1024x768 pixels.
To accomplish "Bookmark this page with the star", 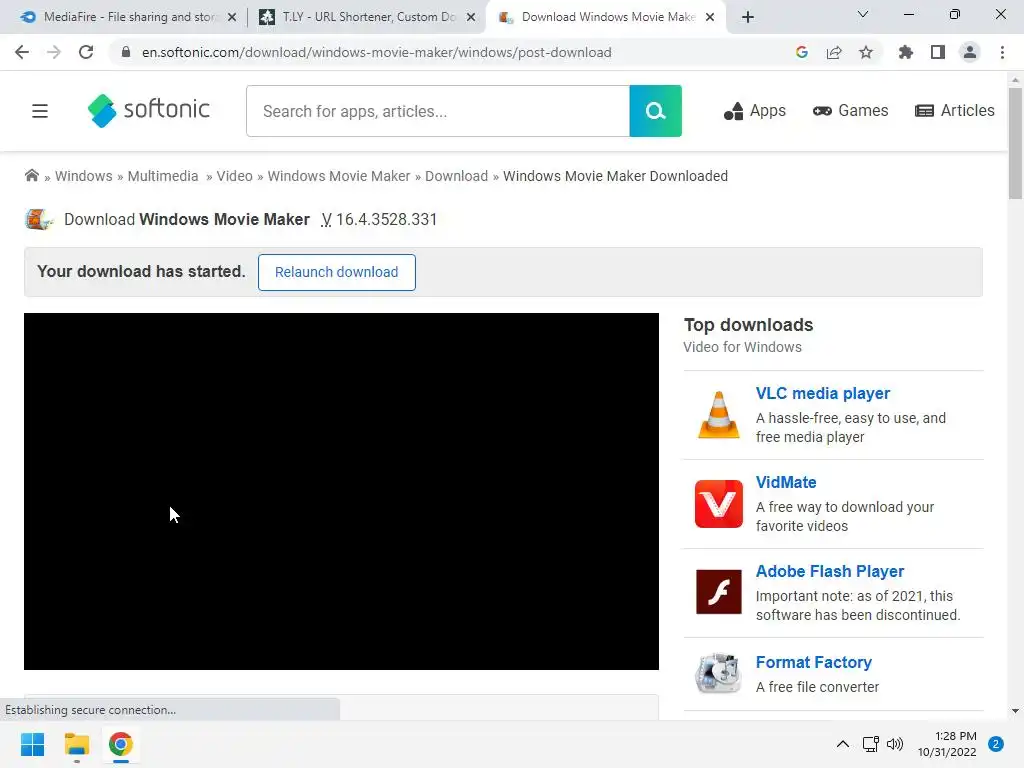I will click(866, 52).
